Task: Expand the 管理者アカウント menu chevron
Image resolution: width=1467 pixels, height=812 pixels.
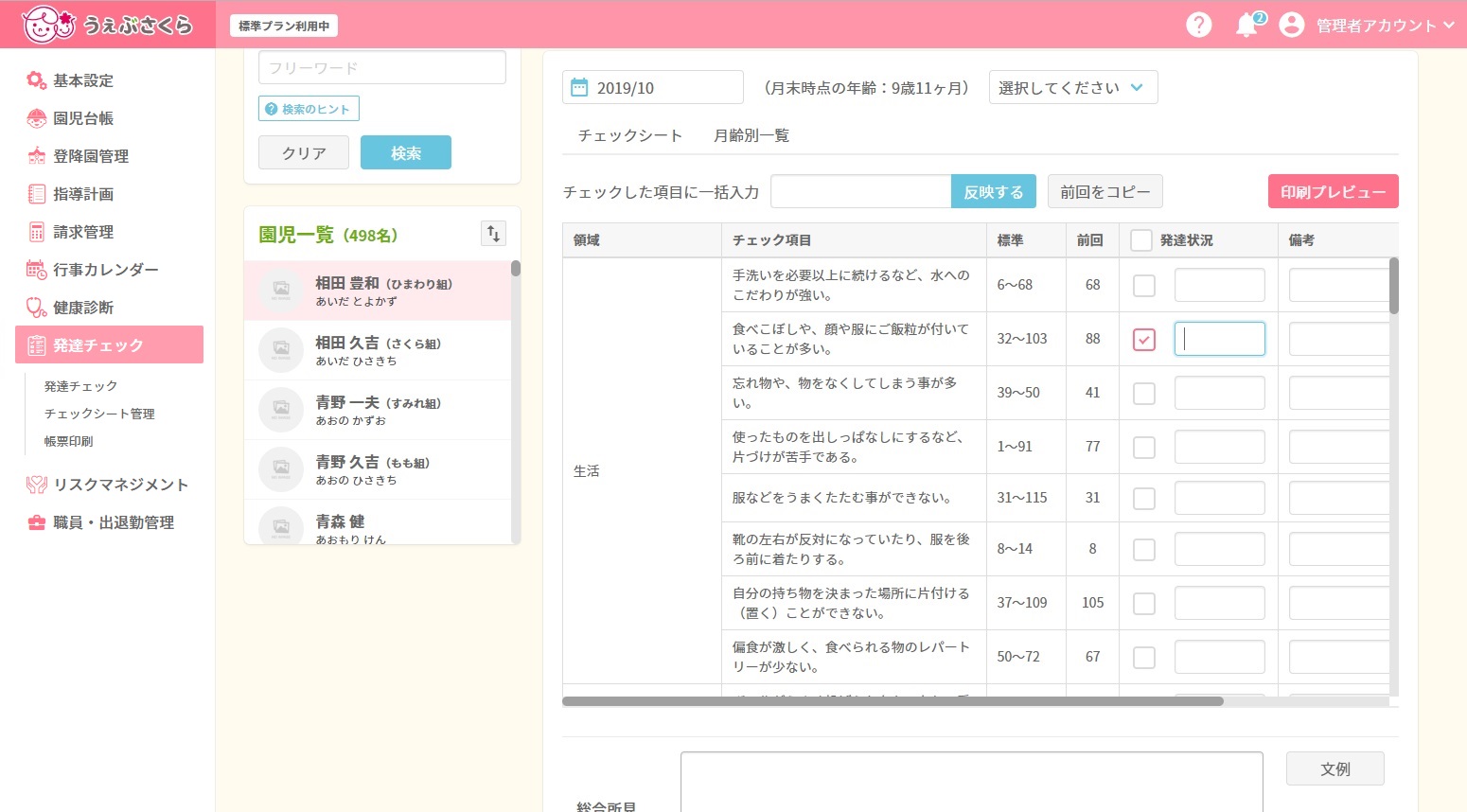Action: pos(1449,26)
